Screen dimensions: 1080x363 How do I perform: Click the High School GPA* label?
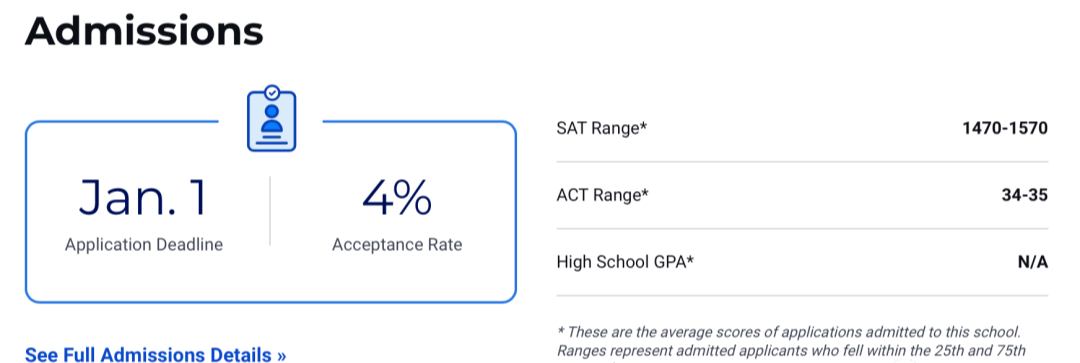tap(625, 262)
